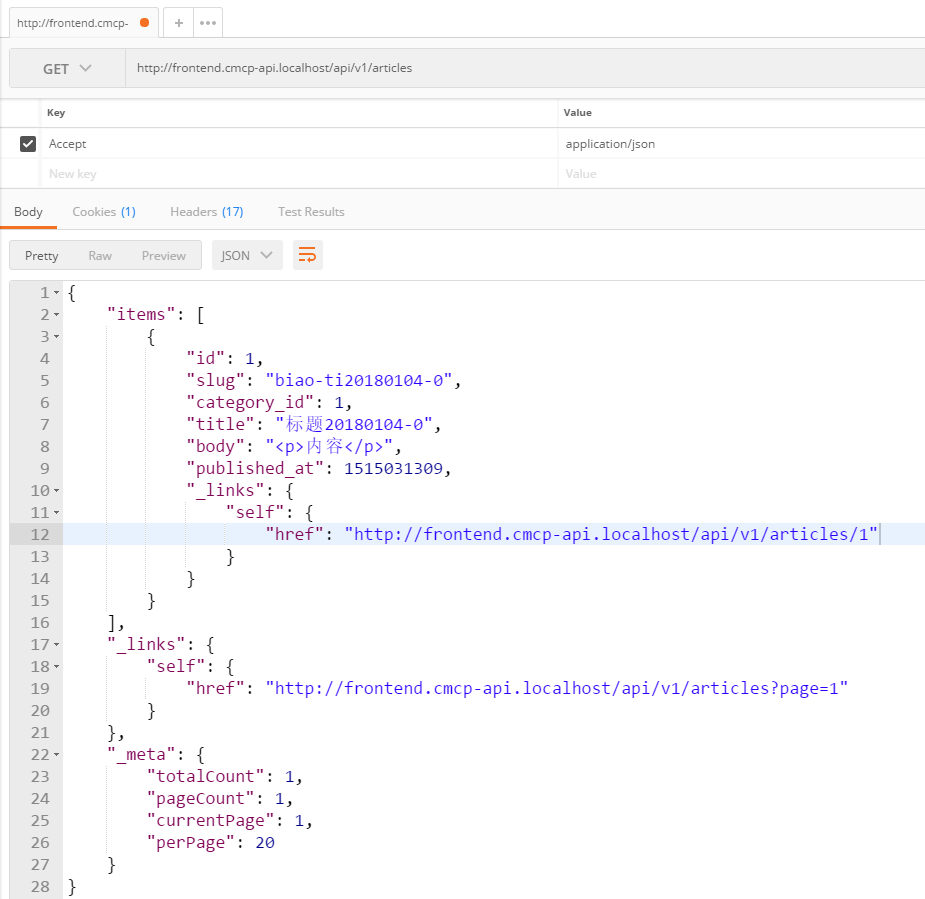The image size is (925, 899).
Task: Select the Raw view button
Action: pyautogui.click(x=100, y=255)
